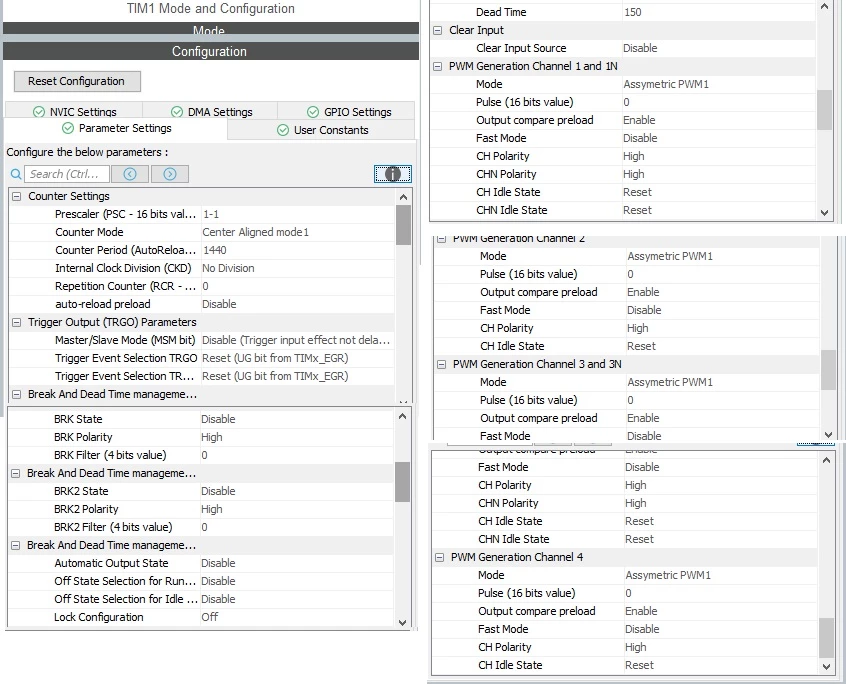The width and height of the screenshot is (846, 684).
Task: Click the Configuration section header bar
Action: pyautogui.click(x=211, y=51)
